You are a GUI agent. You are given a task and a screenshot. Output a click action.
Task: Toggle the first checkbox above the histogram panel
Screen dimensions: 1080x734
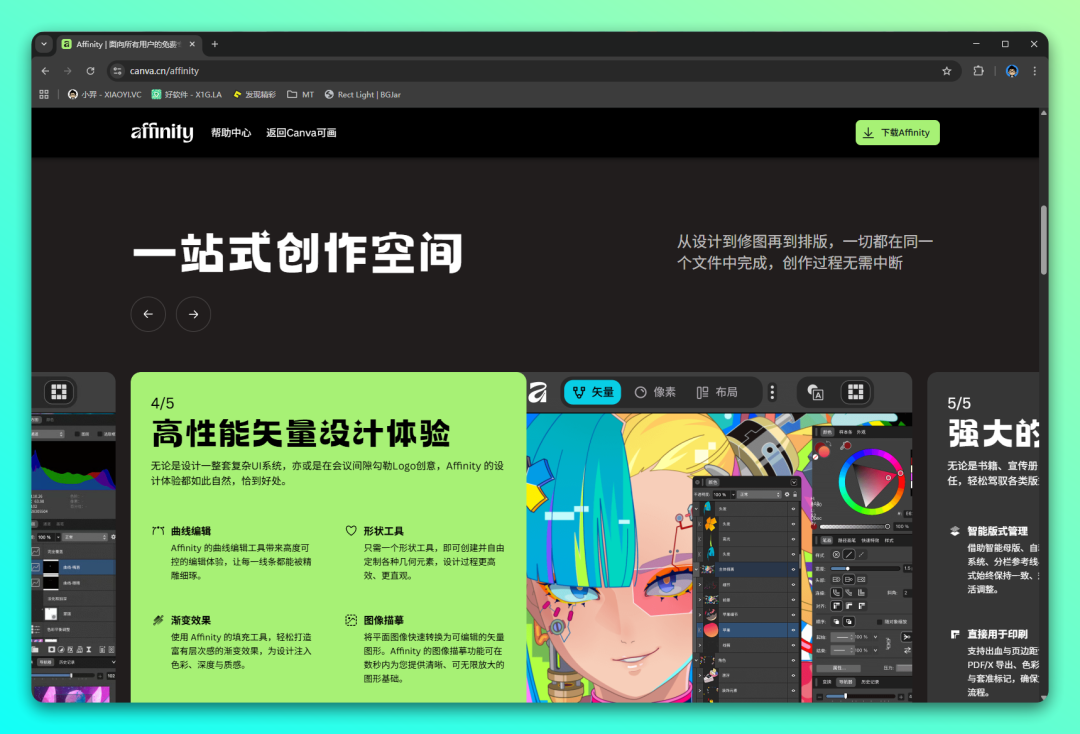[x=77, y=434]
